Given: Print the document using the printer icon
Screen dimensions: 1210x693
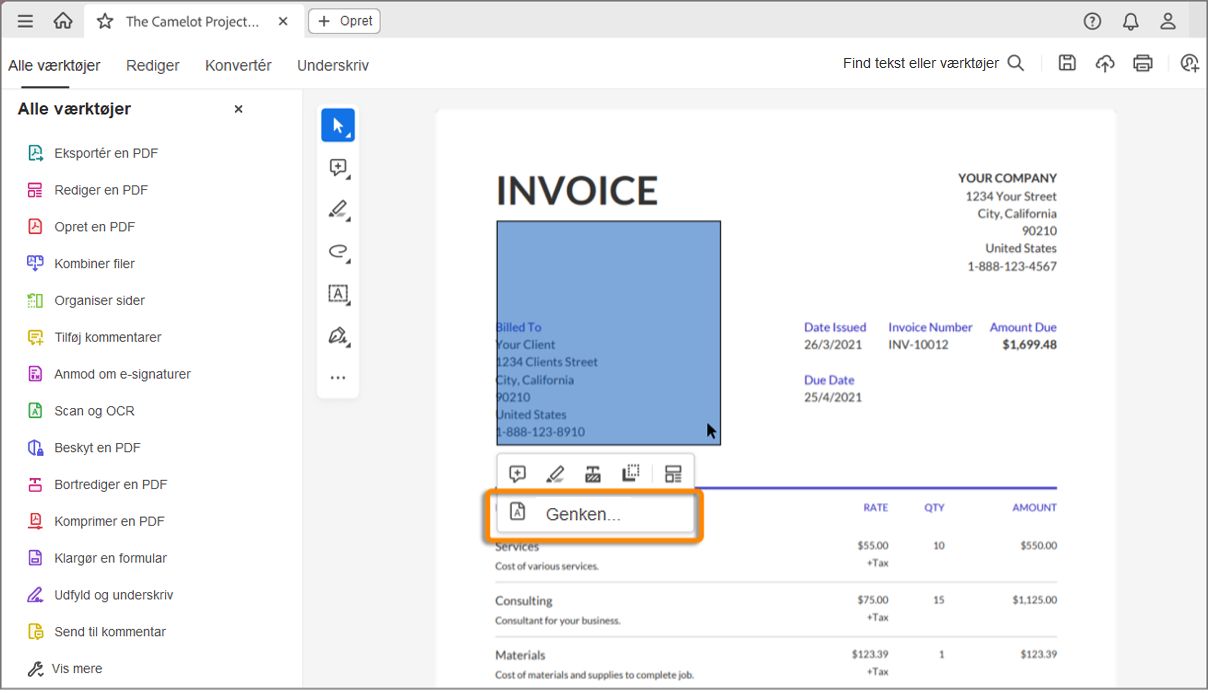Looking at the screenshot, I should pos(1143,63).
